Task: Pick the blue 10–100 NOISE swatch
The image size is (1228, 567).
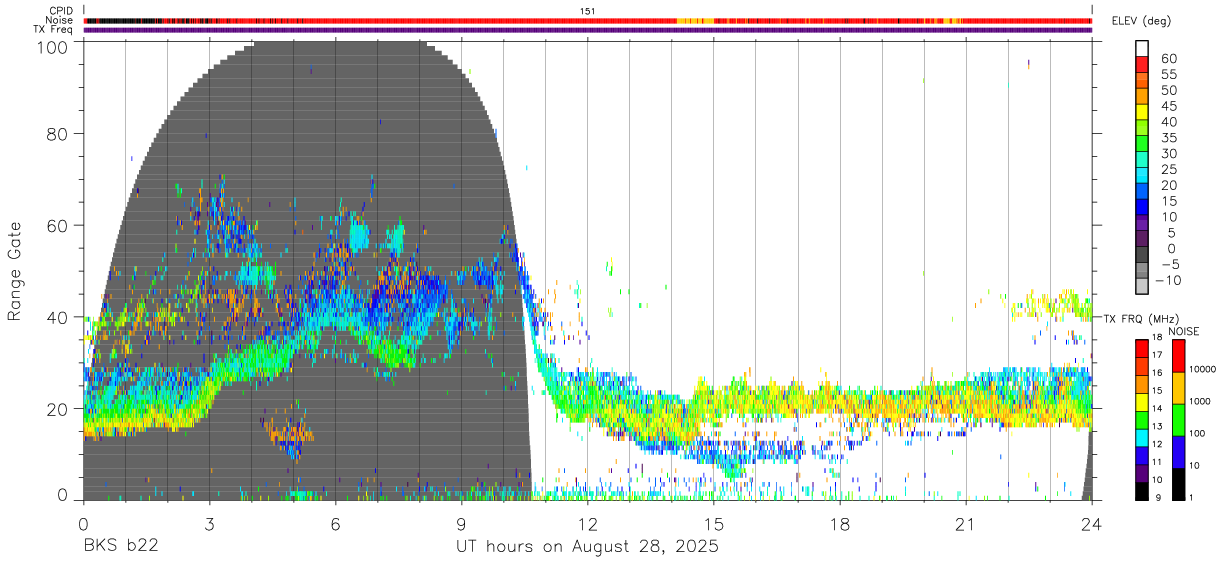Action: click(1178, 452)
